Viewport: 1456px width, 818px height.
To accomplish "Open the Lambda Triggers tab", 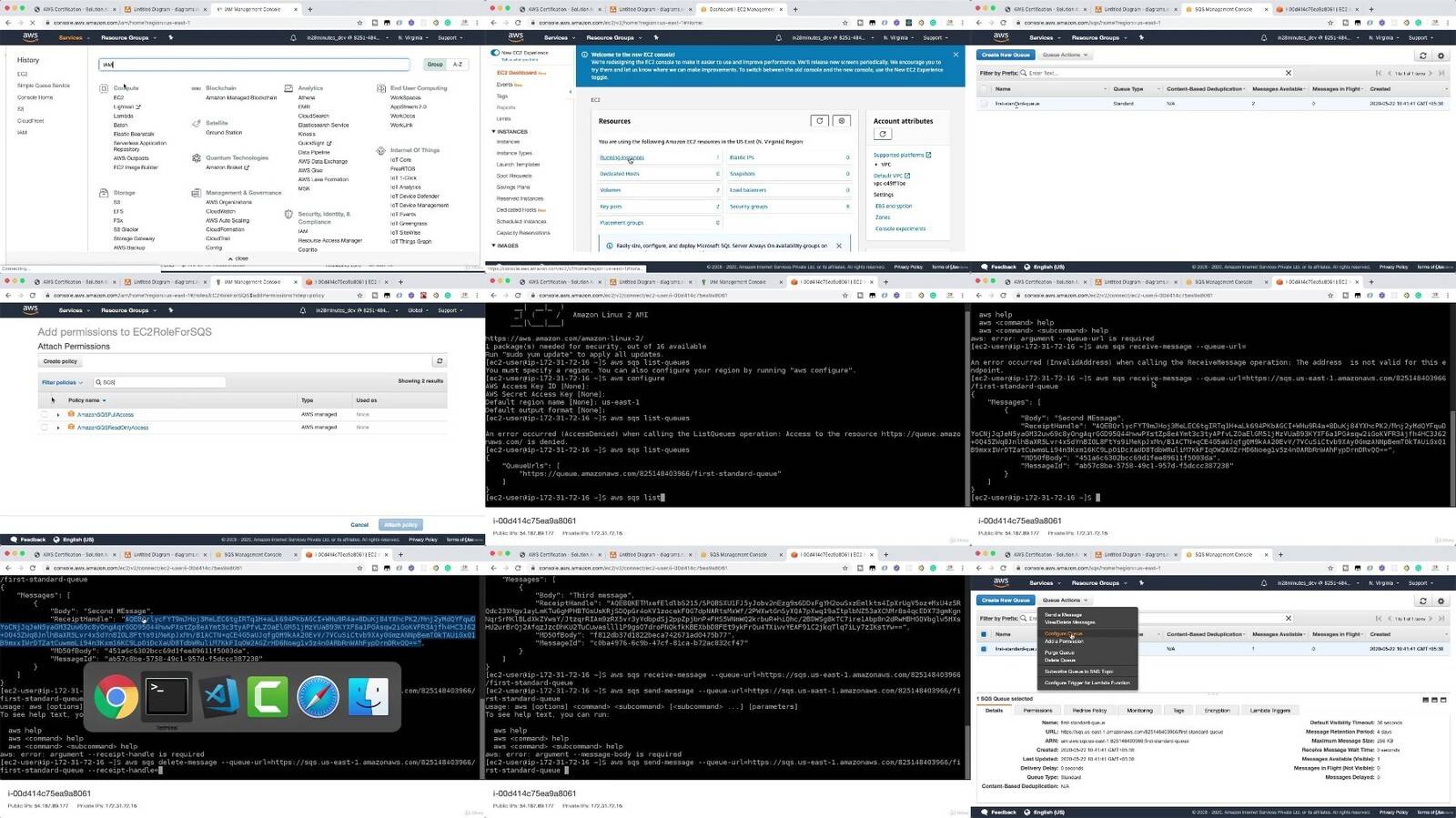I will (1269, 711).
